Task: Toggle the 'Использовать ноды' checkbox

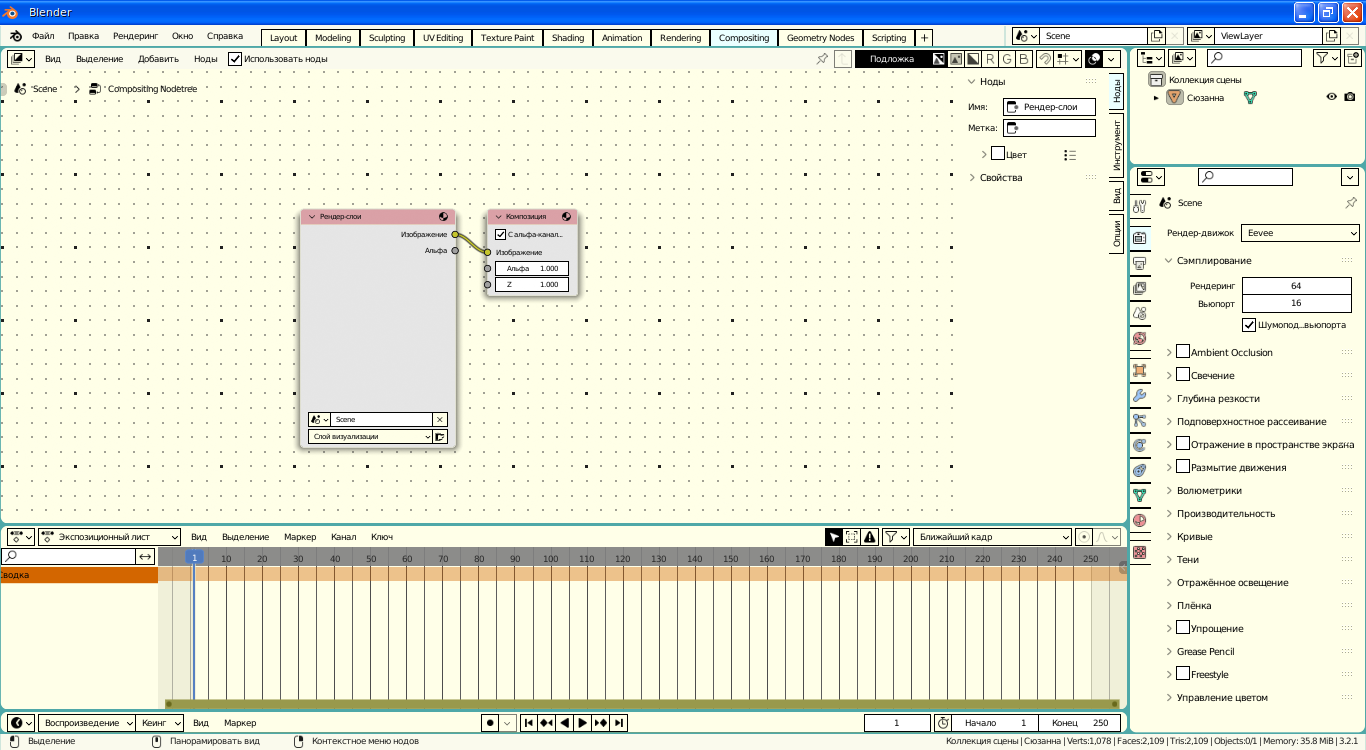Action: [x=235, y=59]
